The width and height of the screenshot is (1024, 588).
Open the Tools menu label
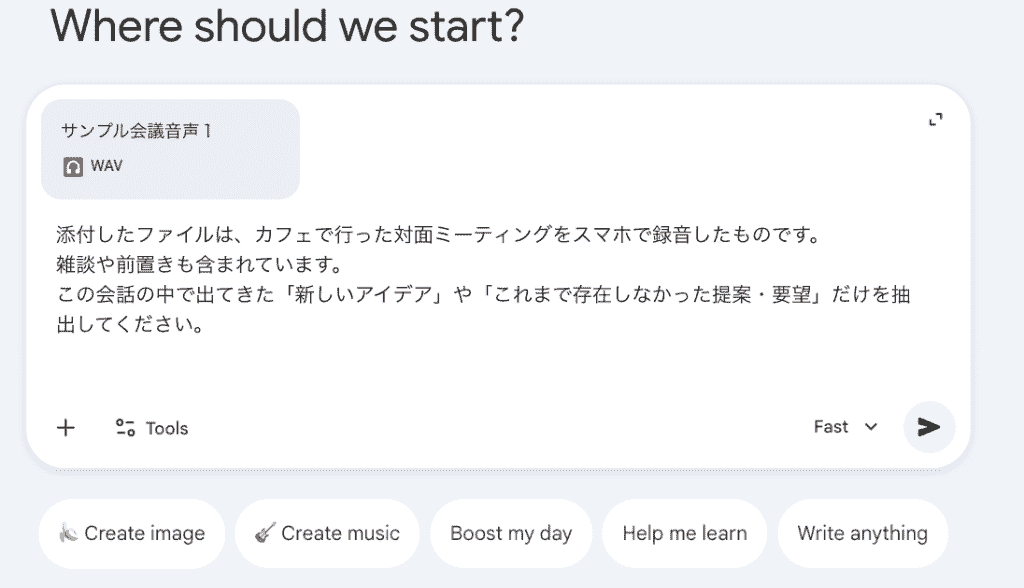click(167, 428)
